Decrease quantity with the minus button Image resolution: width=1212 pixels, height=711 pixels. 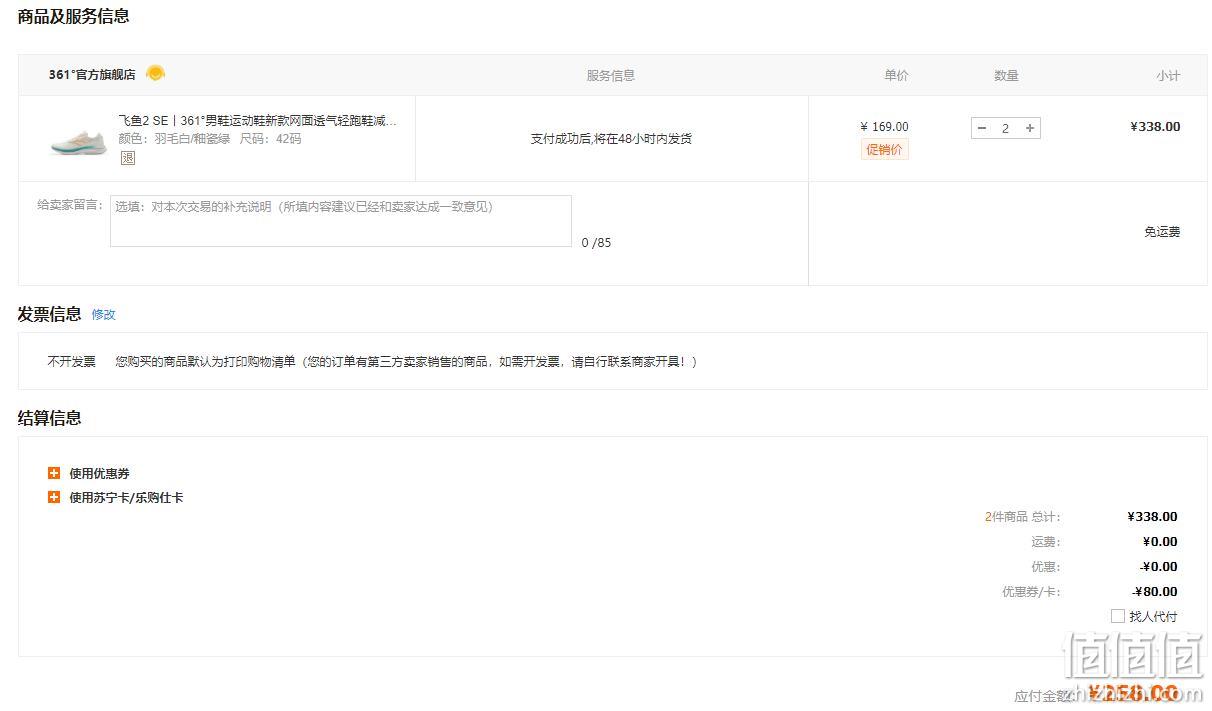pyautogui.click(x=982, y=128)
